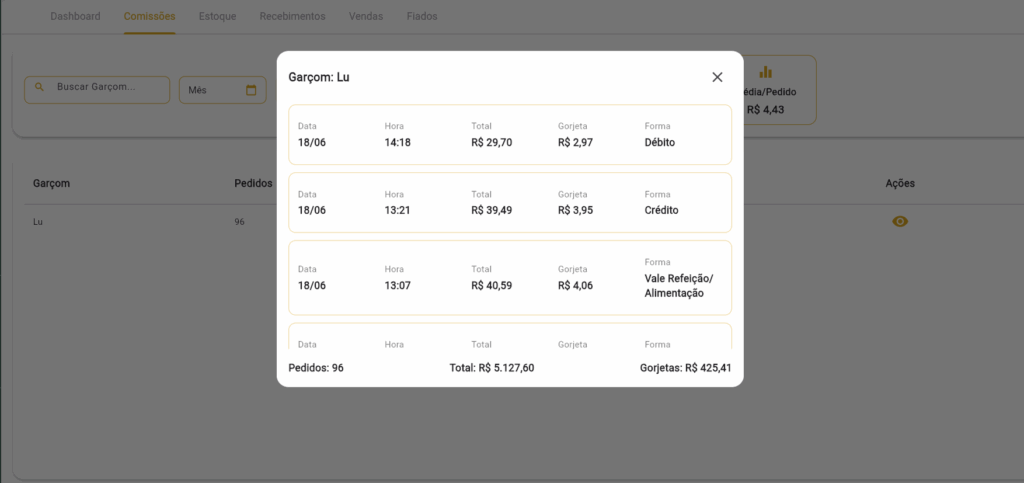
Task: Click the Lu name in table row
Action: (38, 222)
